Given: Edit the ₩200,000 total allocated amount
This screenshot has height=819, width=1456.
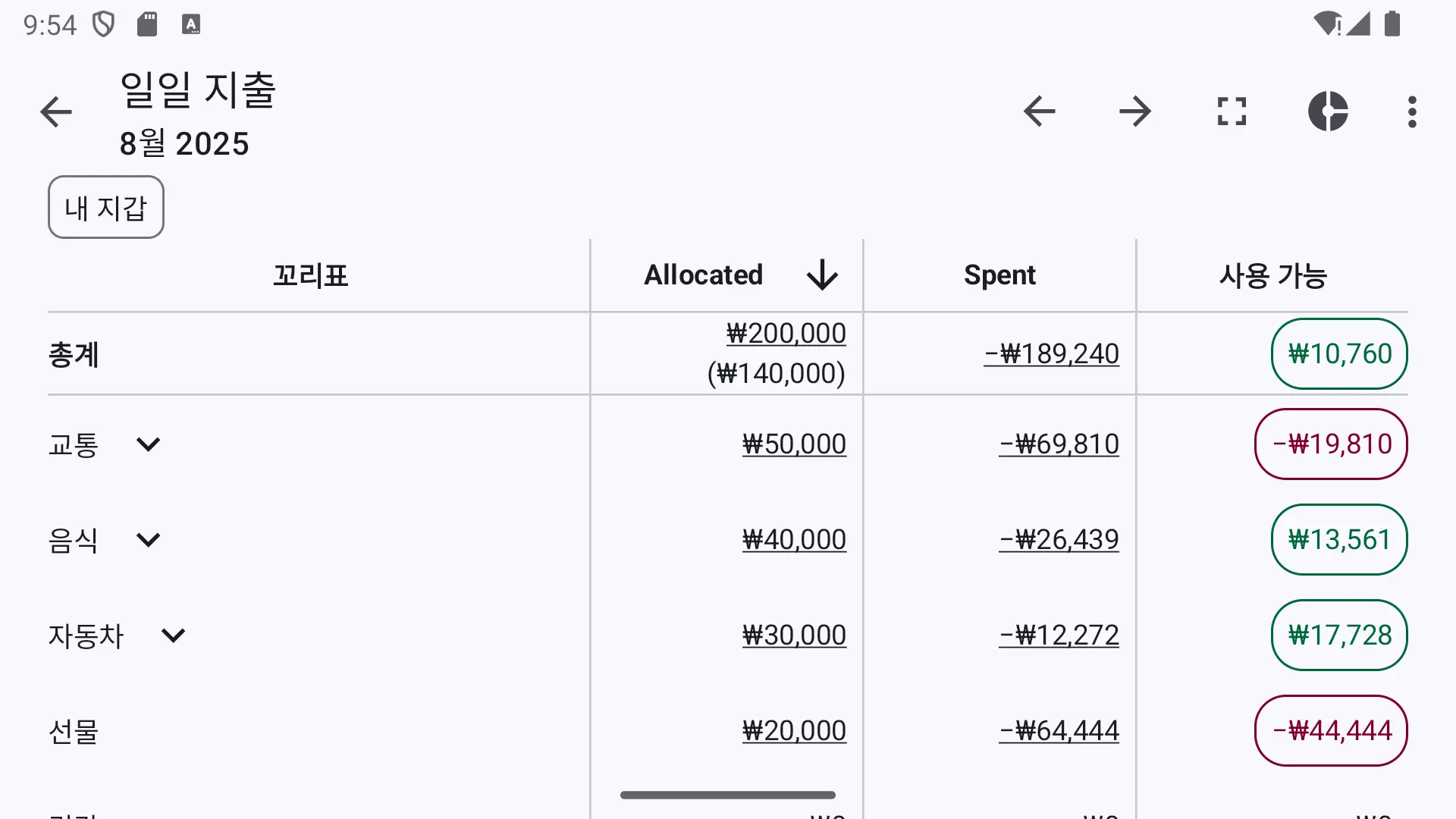Looking at the screenshot, I should (786, 334).
